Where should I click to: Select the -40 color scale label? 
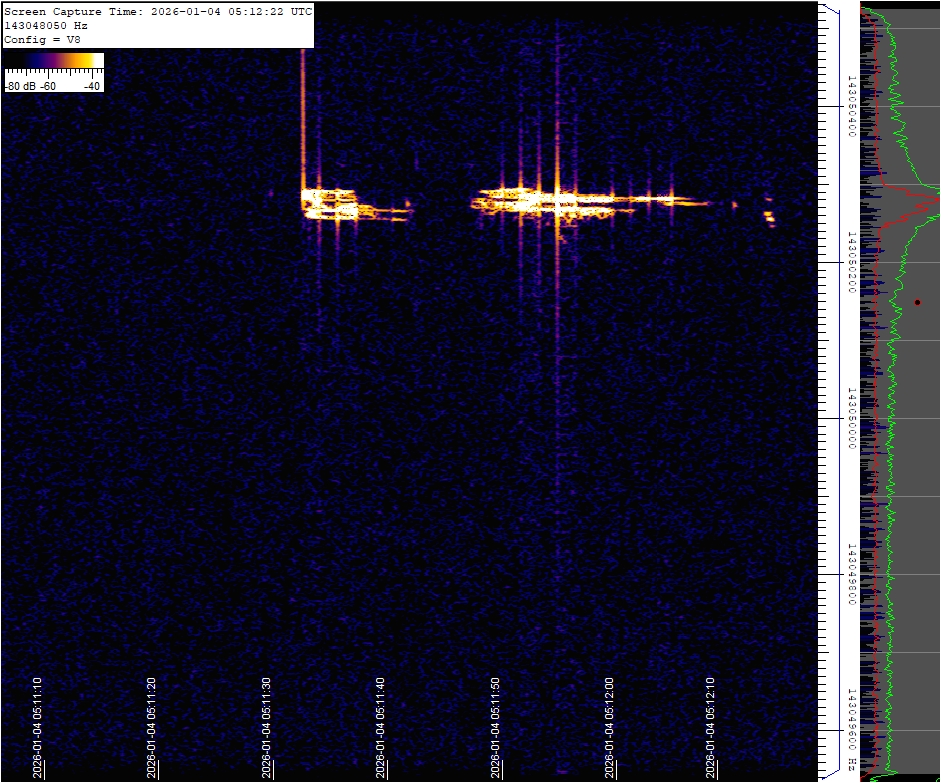[x=92, y=86]
